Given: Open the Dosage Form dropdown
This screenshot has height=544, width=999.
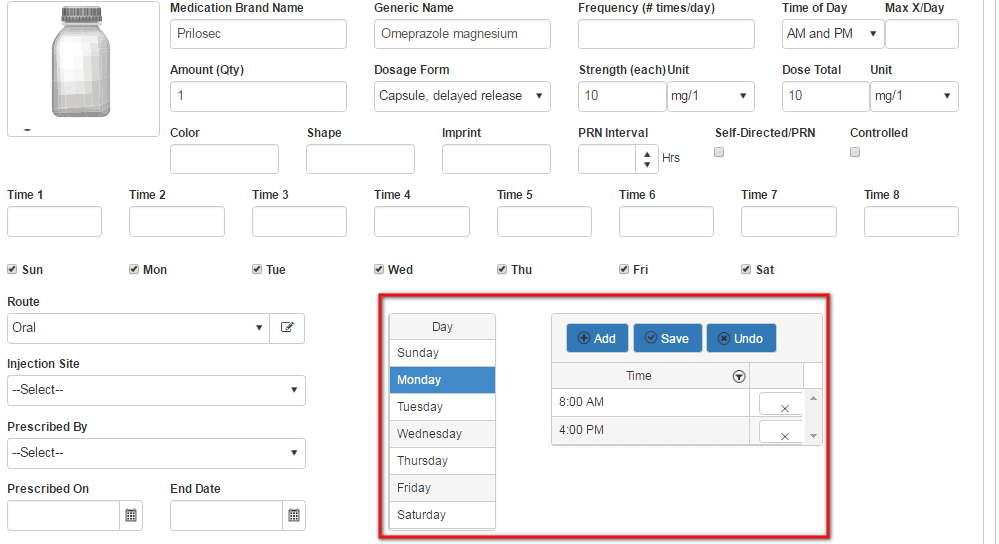Looking at the screenshot, I should (x=462, y=96).
